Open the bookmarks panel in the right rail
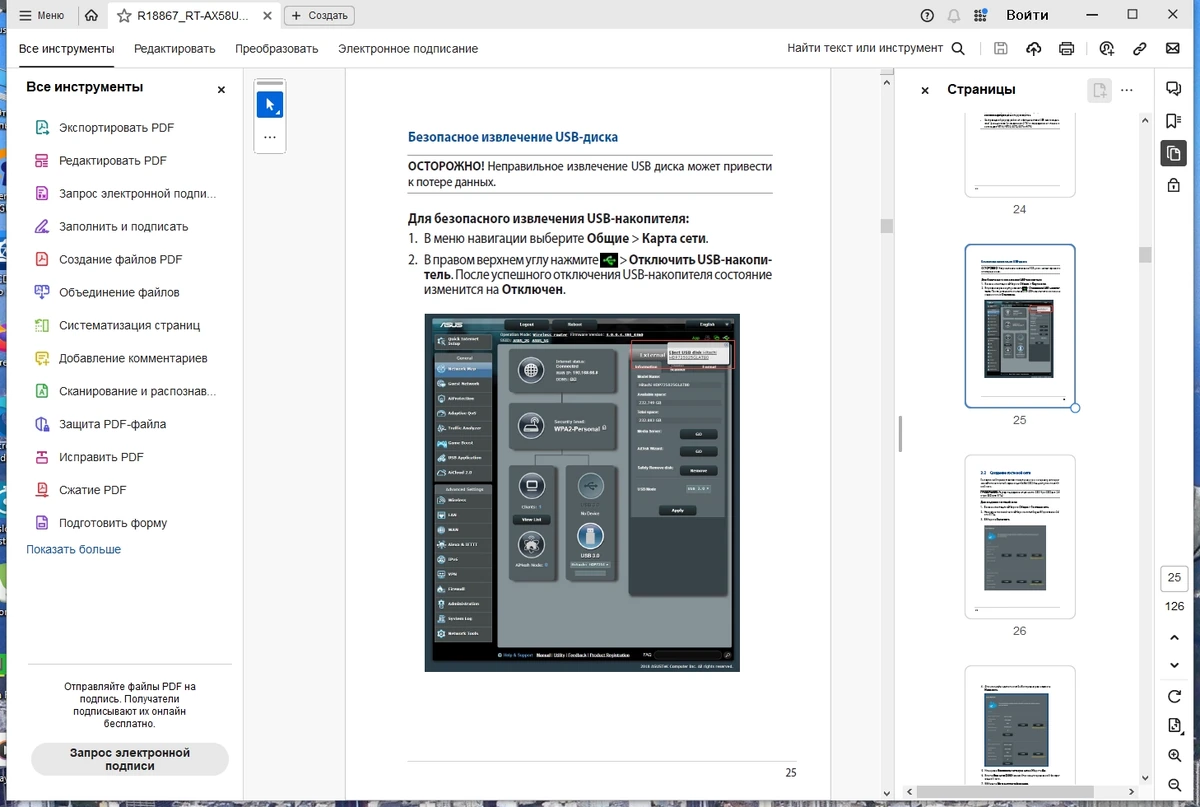This screenshot has width=1200, height=807. tap(1174, 121)
